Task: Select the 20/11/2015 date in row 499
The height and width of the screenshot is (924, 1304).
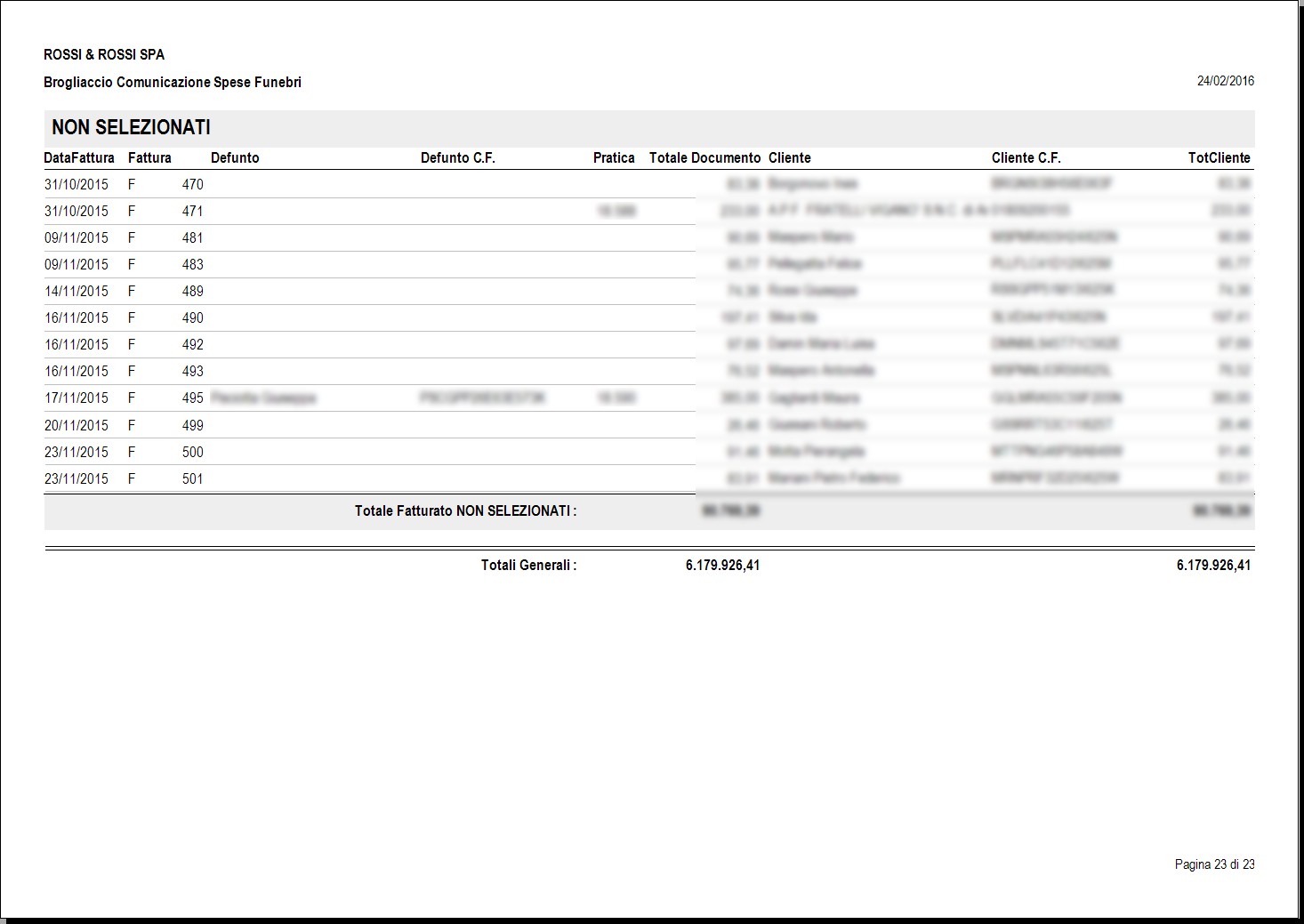Action: coord(76,425)
